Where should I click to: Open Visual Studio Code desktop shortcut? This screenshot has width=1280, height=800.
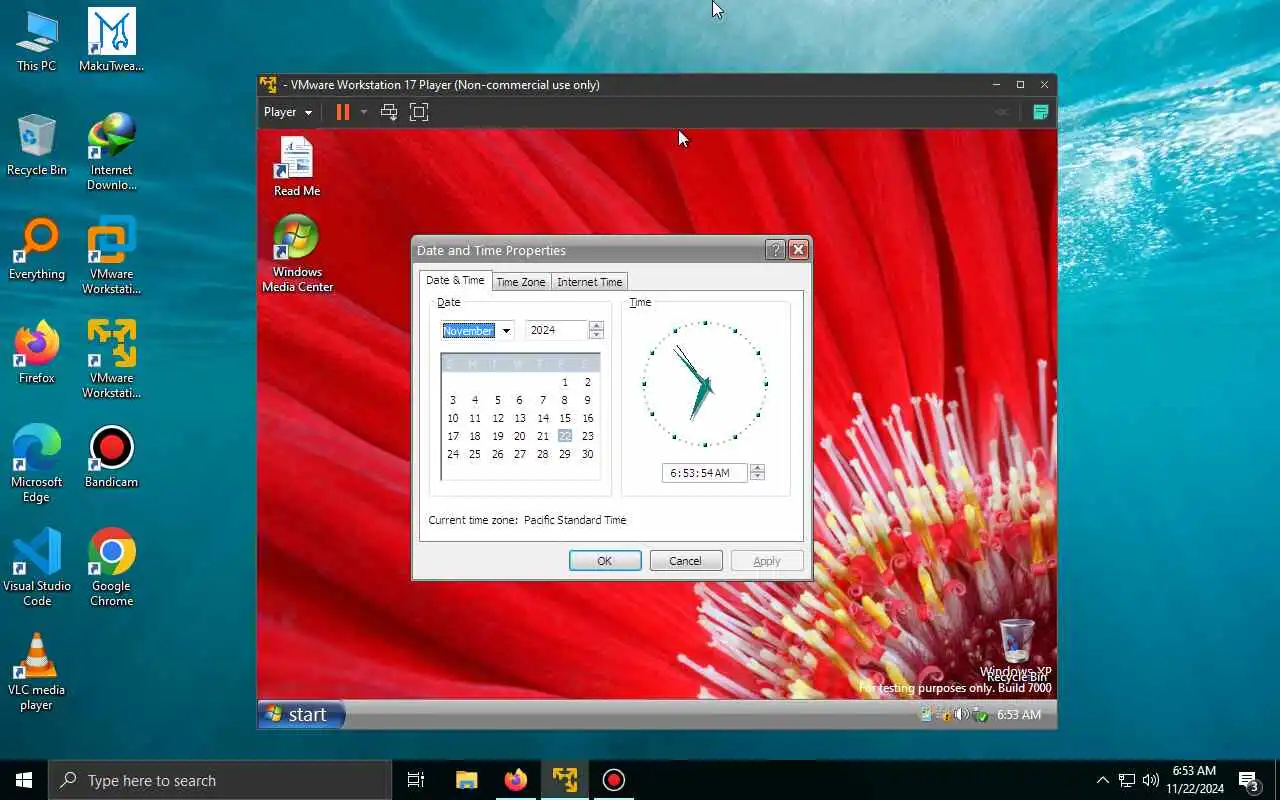(x=37, y=569)
